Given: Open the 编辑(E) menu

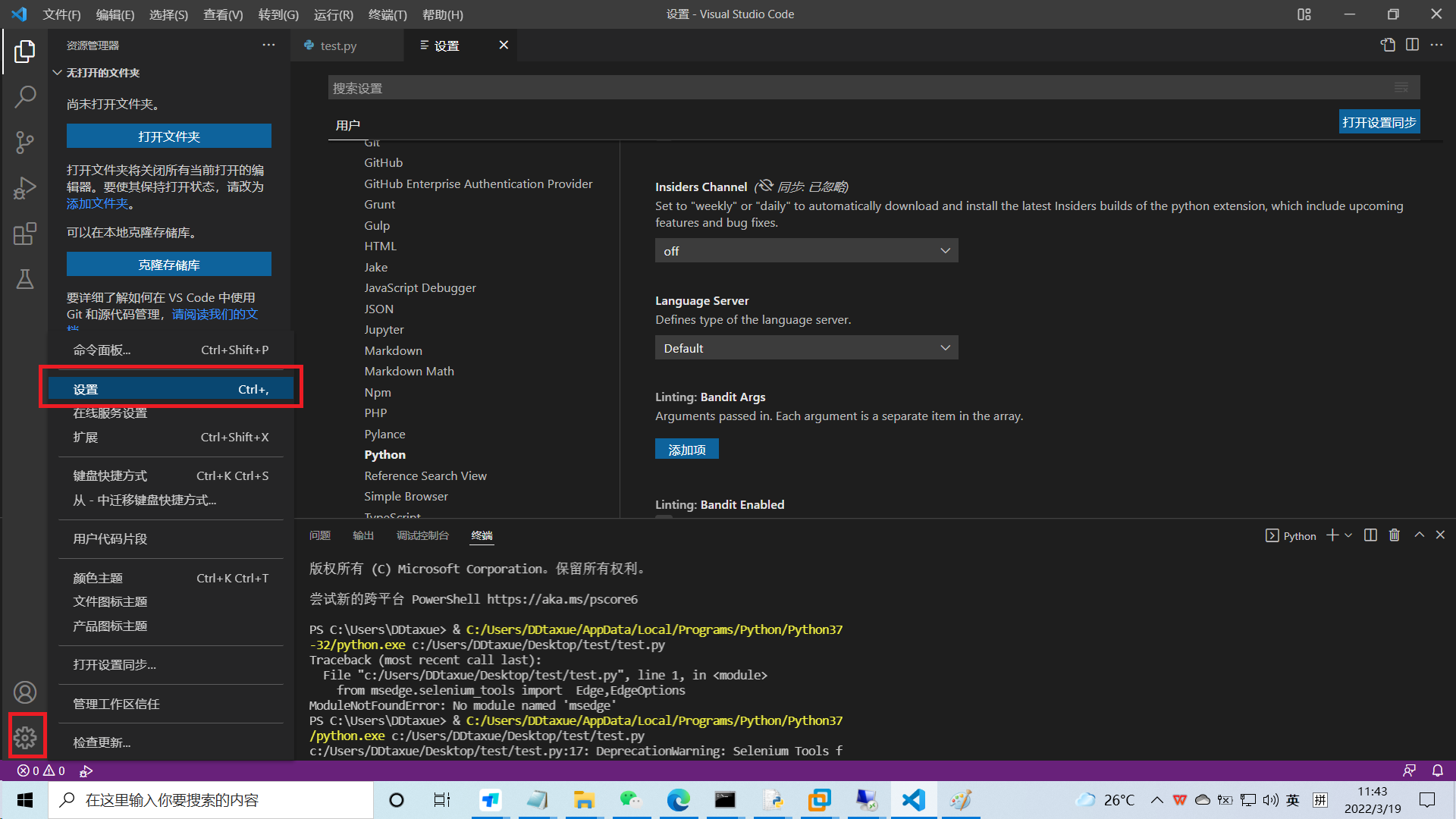Looking at the screenshot, I should pyautogui.click(x=115, y=14).
